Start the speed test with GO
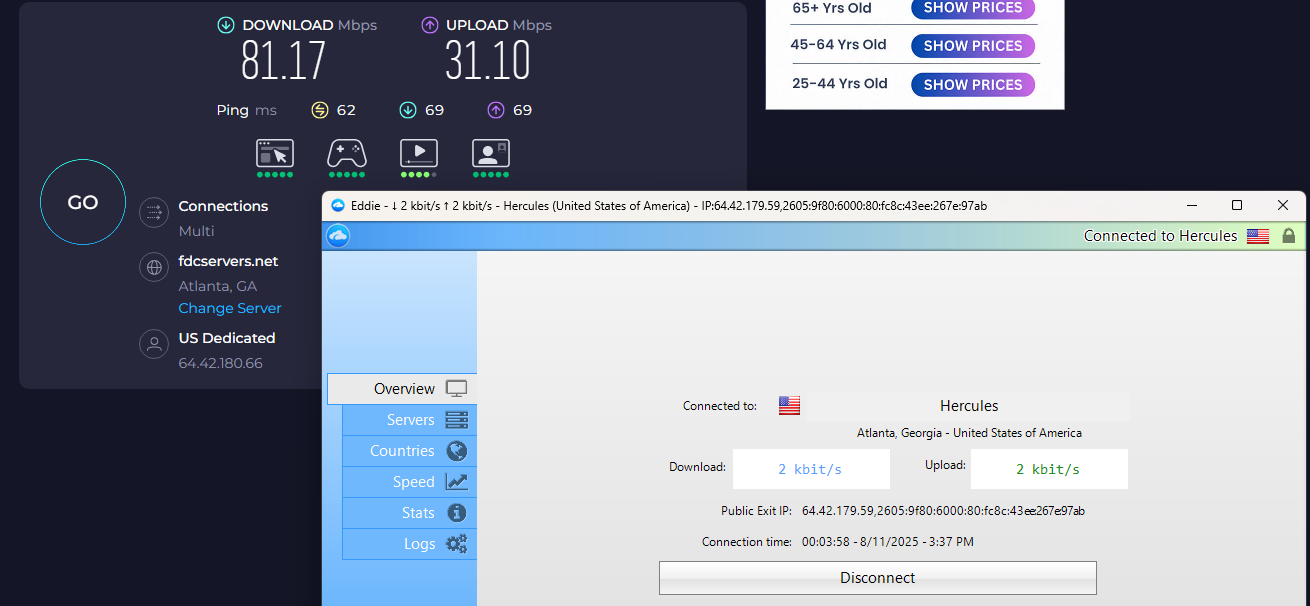This screenshot has width=1310, height=606. [x=82, y=202]
